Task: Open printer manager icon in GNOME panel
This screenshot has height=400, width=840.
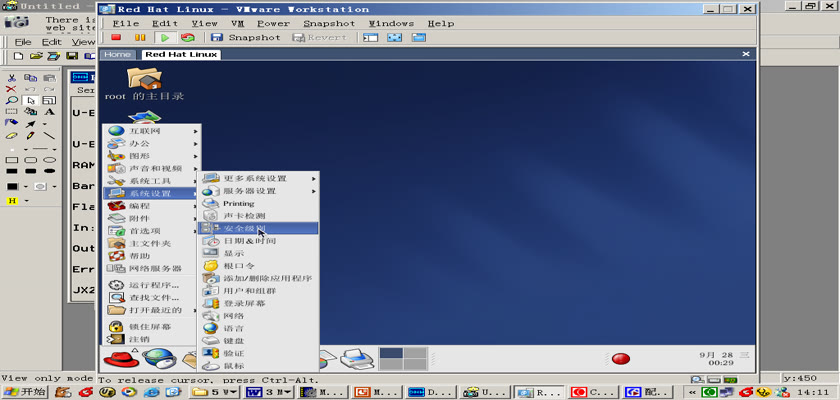Action: coord(357,358)
